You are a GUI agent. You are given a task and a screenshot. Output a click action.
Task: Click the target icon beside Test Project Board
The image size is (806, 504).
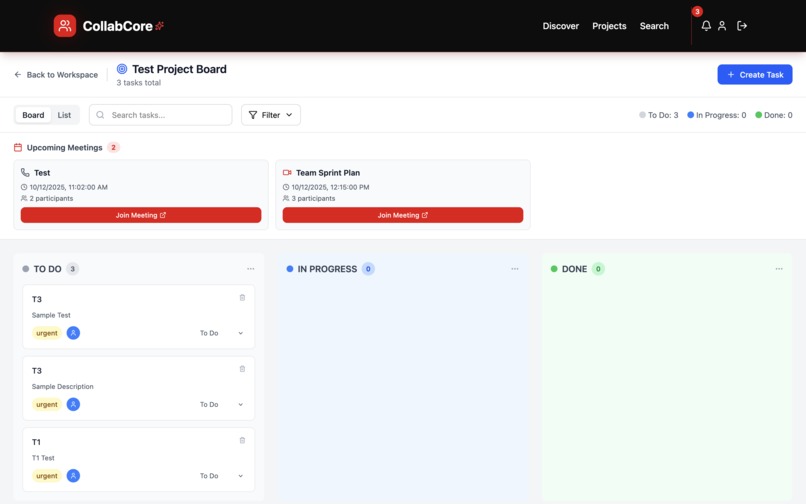tap(122, 69)
